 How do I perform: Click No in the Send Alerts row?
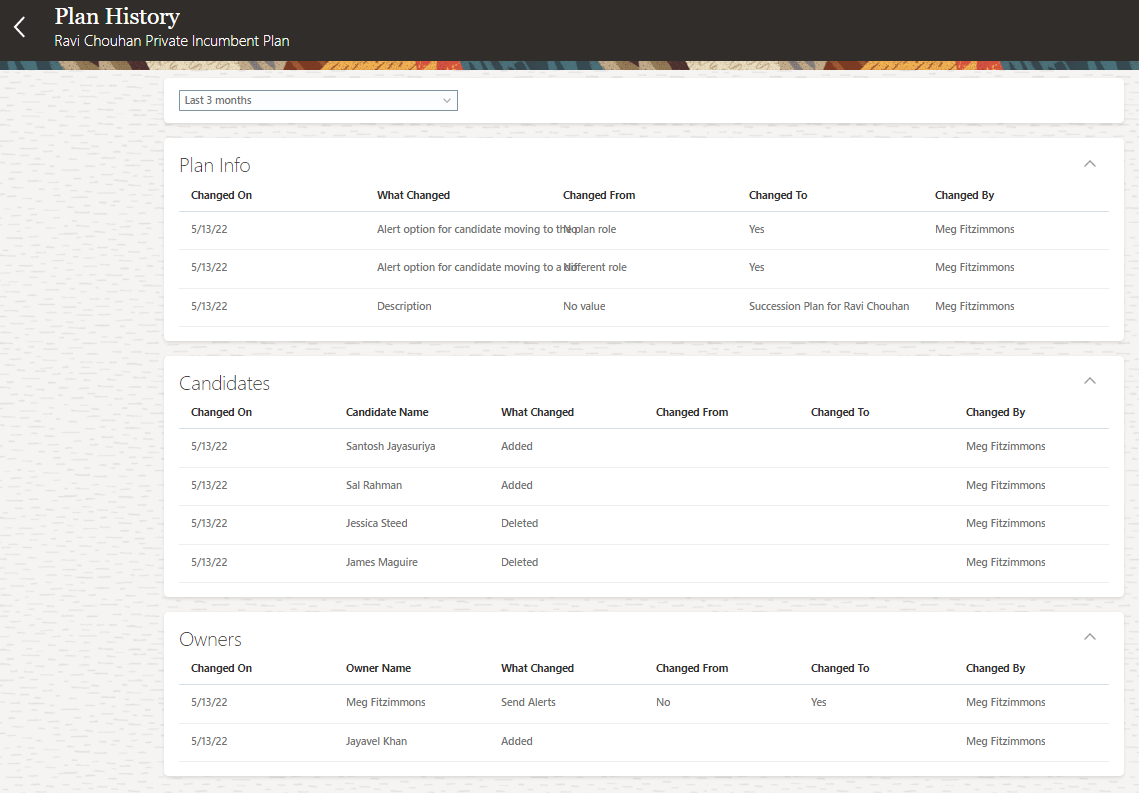pos(663,703)
